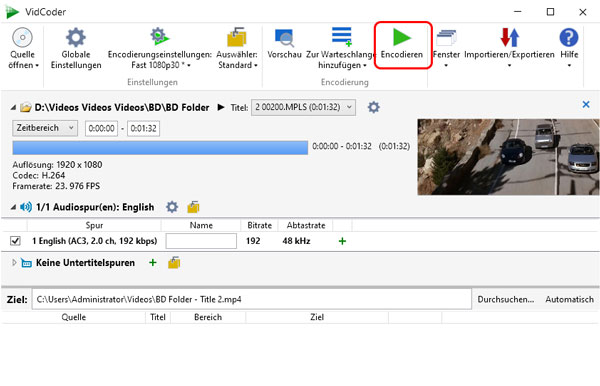
Task: Open Encodierungseinstellungen Fast 1080p30
Action: click(x=160, y=48)
